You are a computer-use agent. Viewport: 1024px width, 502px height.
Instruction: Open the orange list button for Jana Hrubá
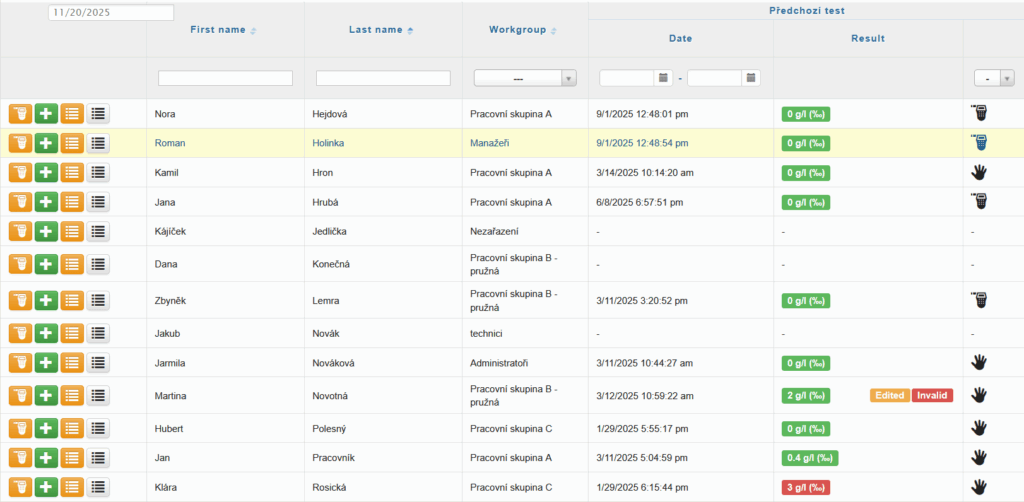tap(72, 202)
